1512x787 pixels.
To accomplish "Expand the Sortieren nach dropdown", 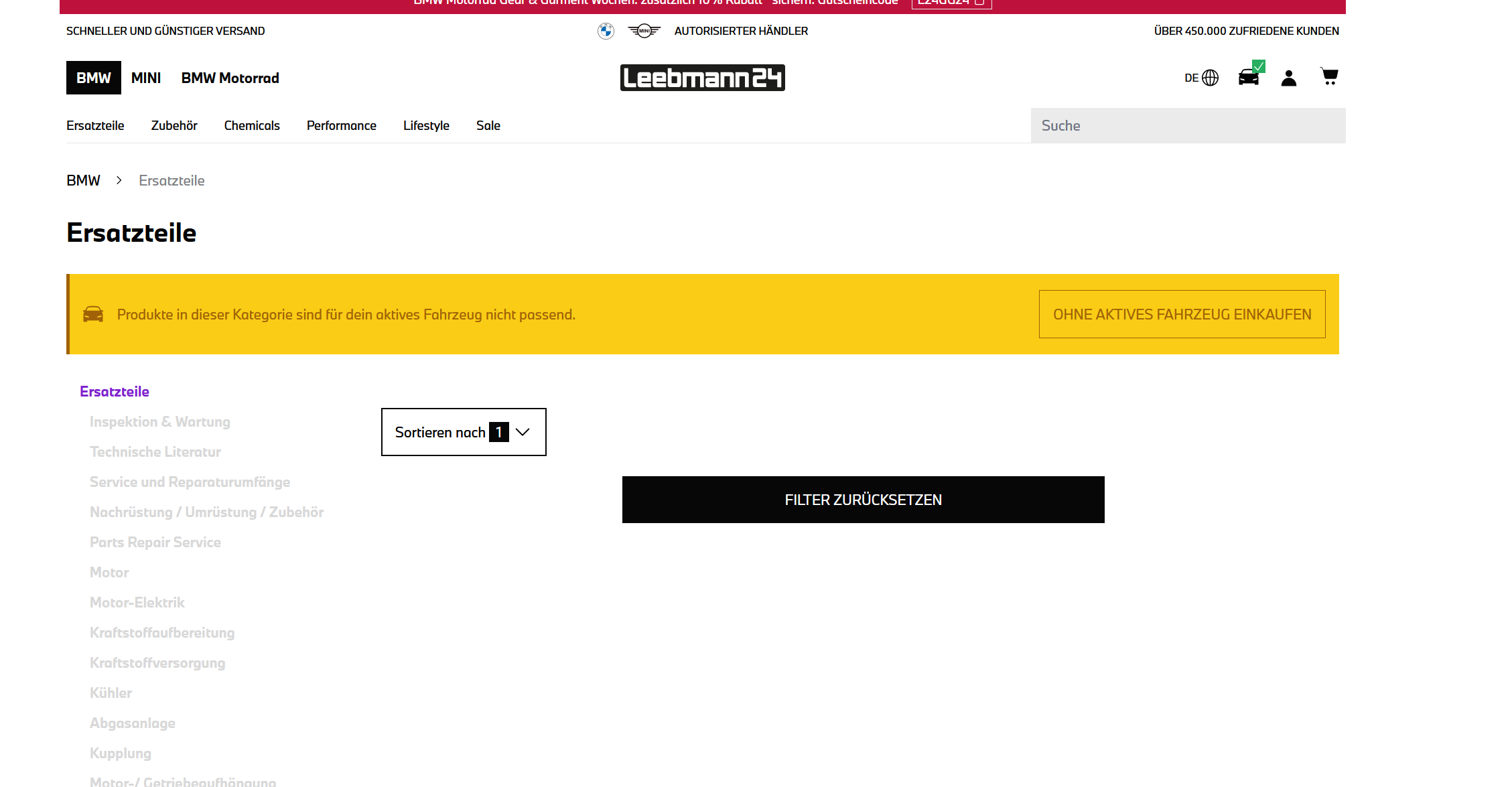I will pos(464,432).
